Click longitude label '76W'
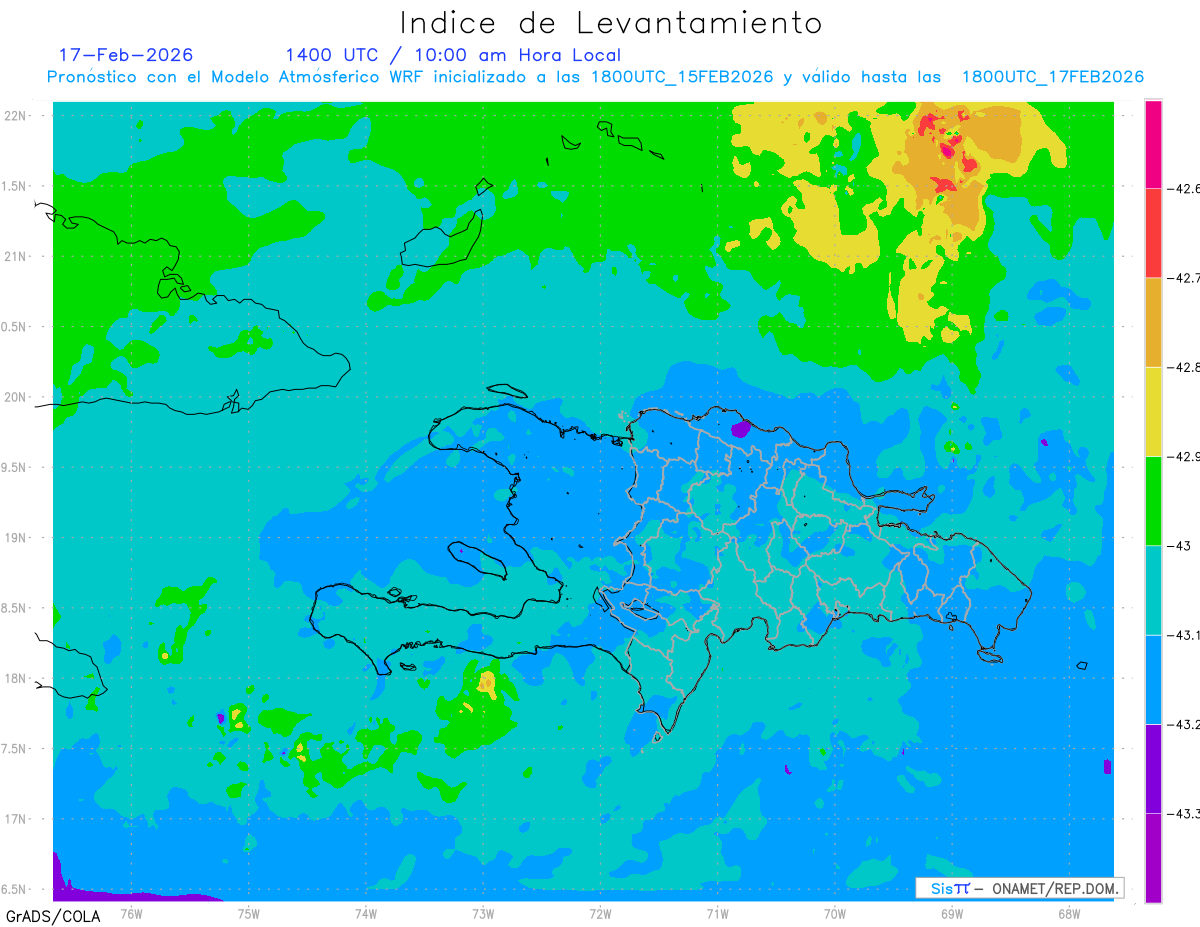 (131, 912)
